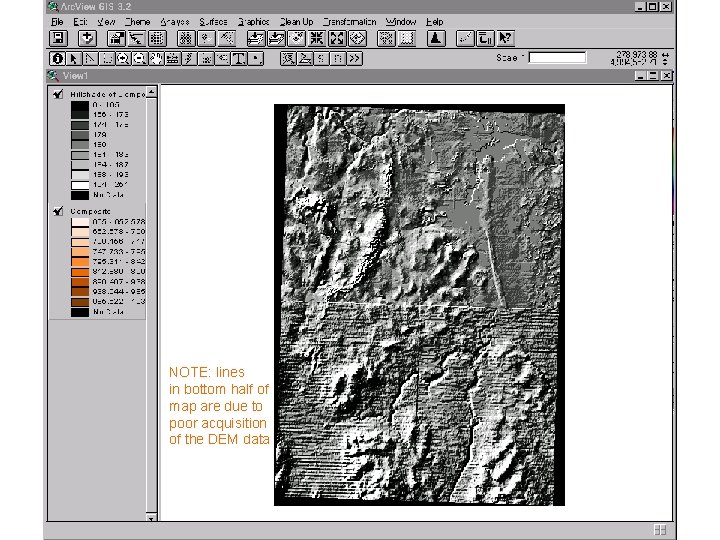Open the Window menu
The height and width of the screenshot is (540, 720).
pos(401,22)
